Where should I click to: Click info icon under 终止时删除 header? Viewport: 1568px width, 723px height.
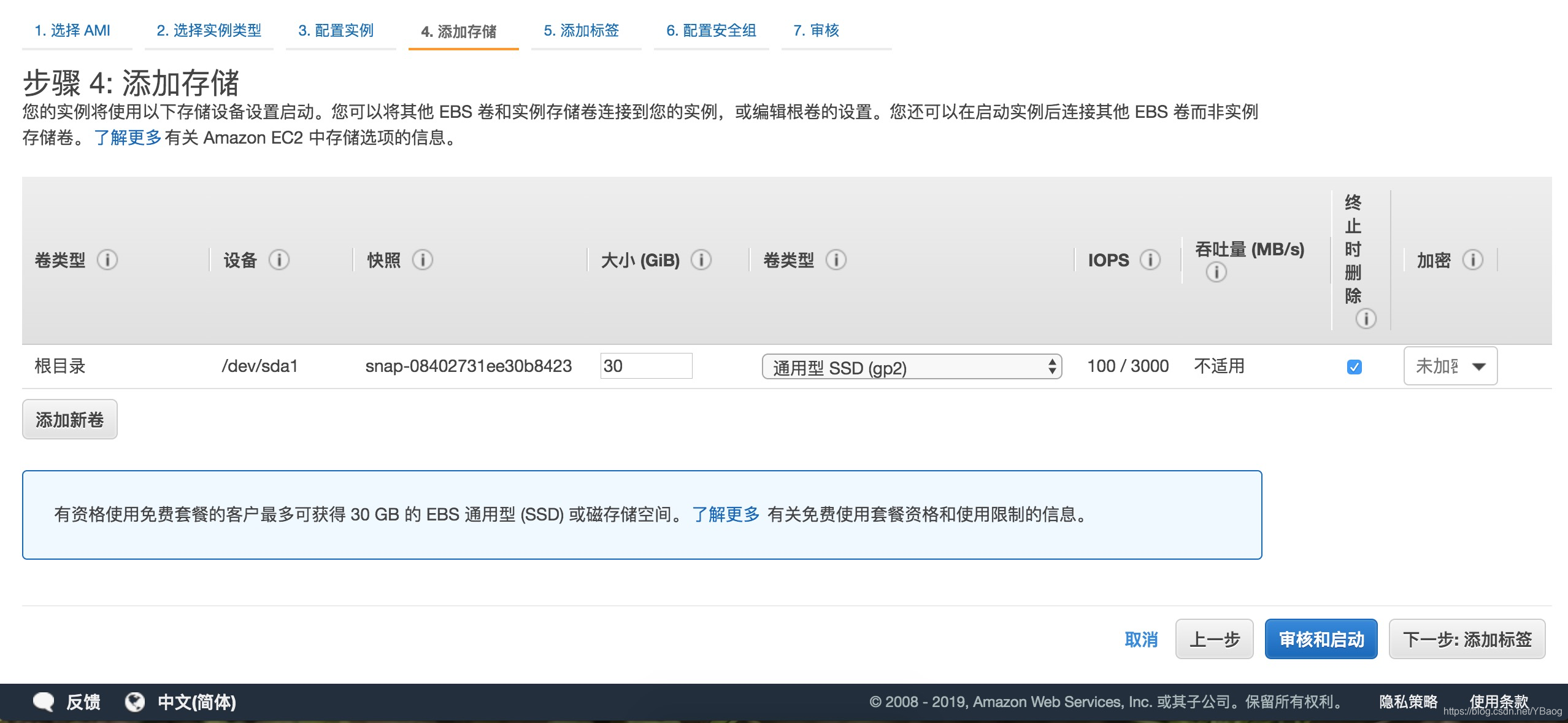tap(1366, 319)
